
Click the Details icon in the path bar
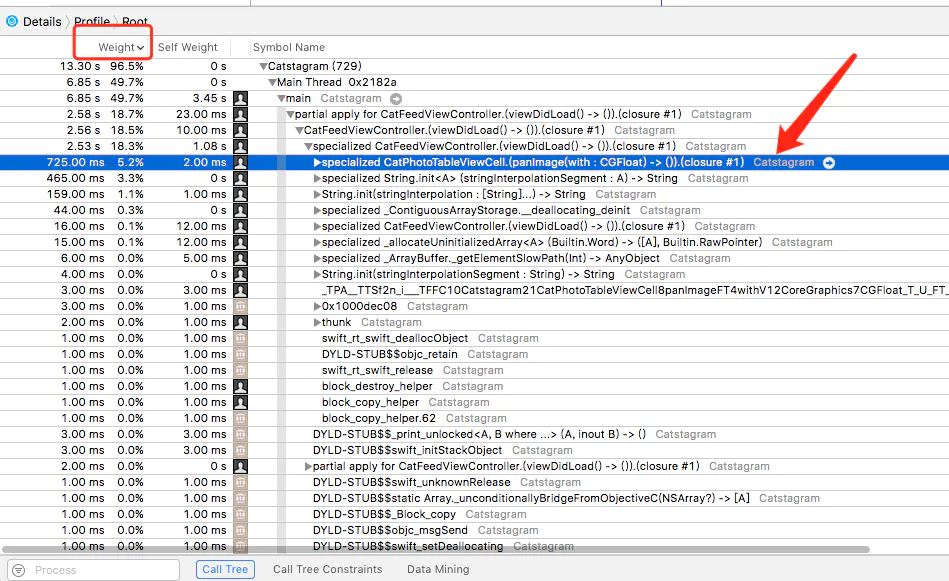pyautogui.click(x=11, y=22)
